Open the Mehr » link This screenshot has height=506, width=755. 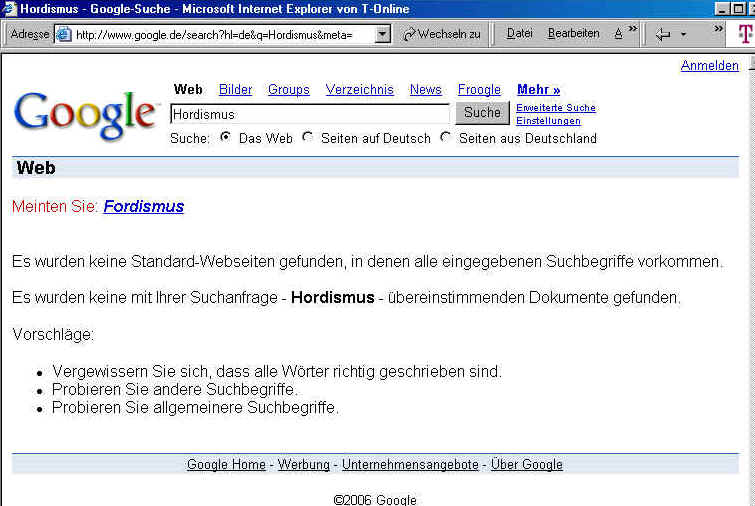click(x=538, y=90)
